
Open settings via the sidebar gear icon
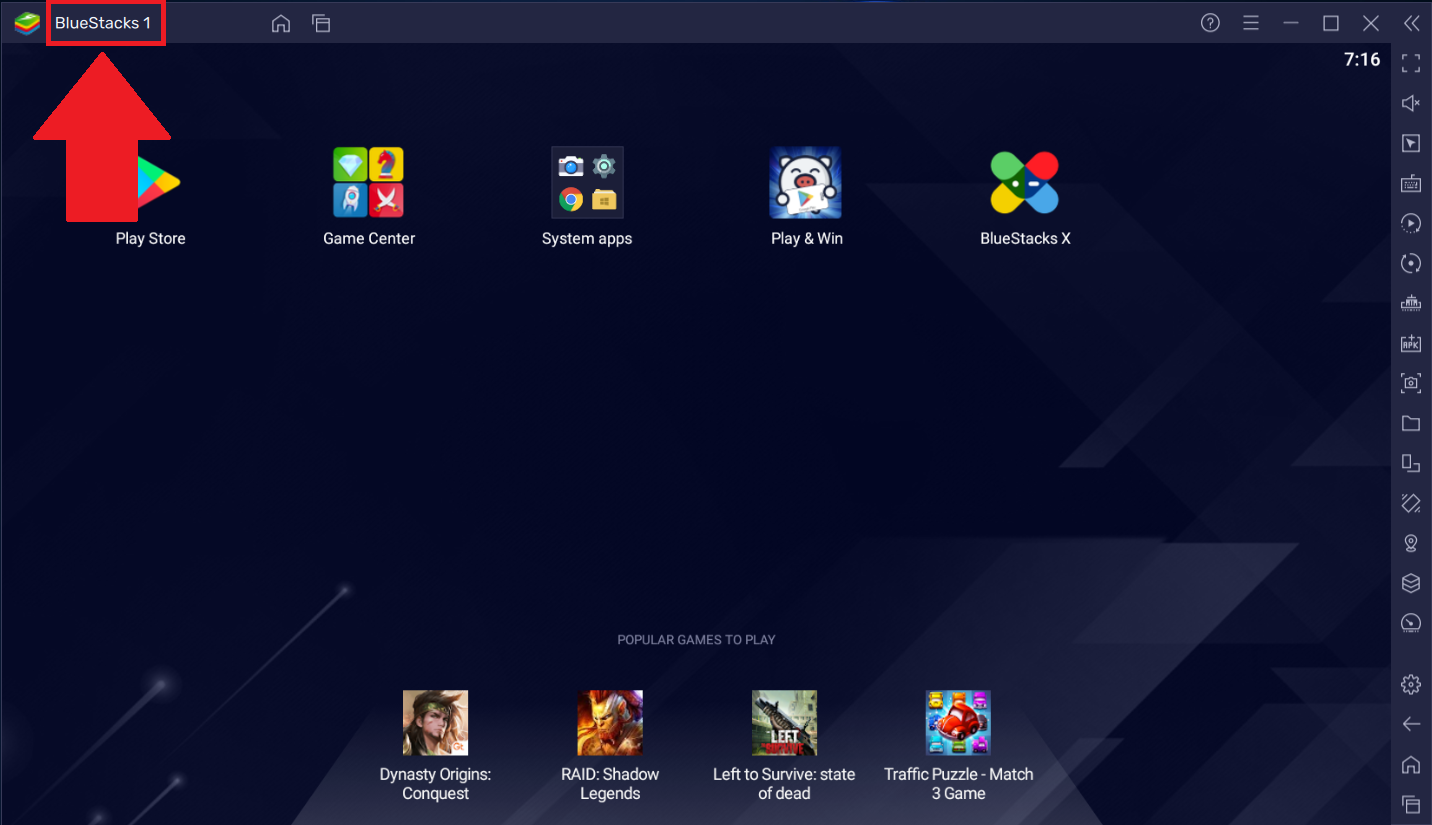pos(1411,684)
